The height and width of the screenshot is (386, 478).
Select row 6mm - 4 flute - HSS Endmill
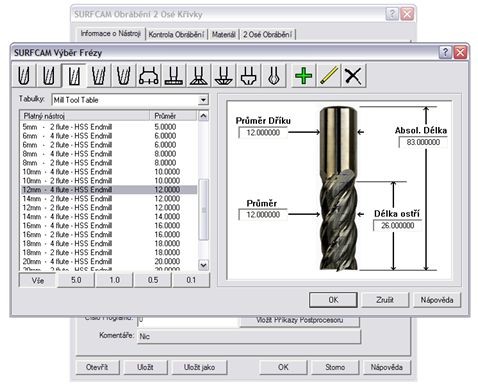point(109,136)
